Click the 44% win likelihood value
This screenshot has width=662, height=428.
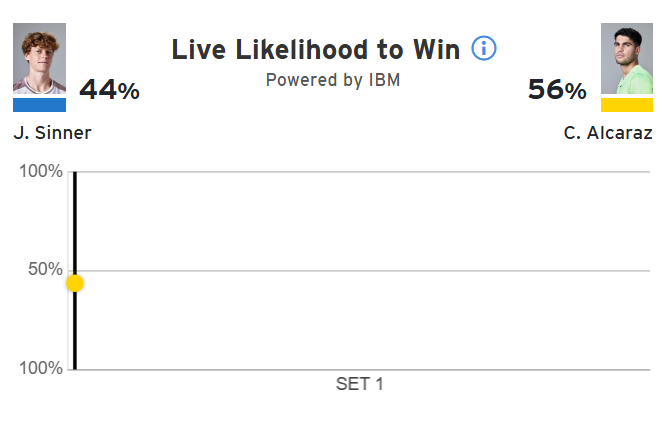(x=109, y=90)
